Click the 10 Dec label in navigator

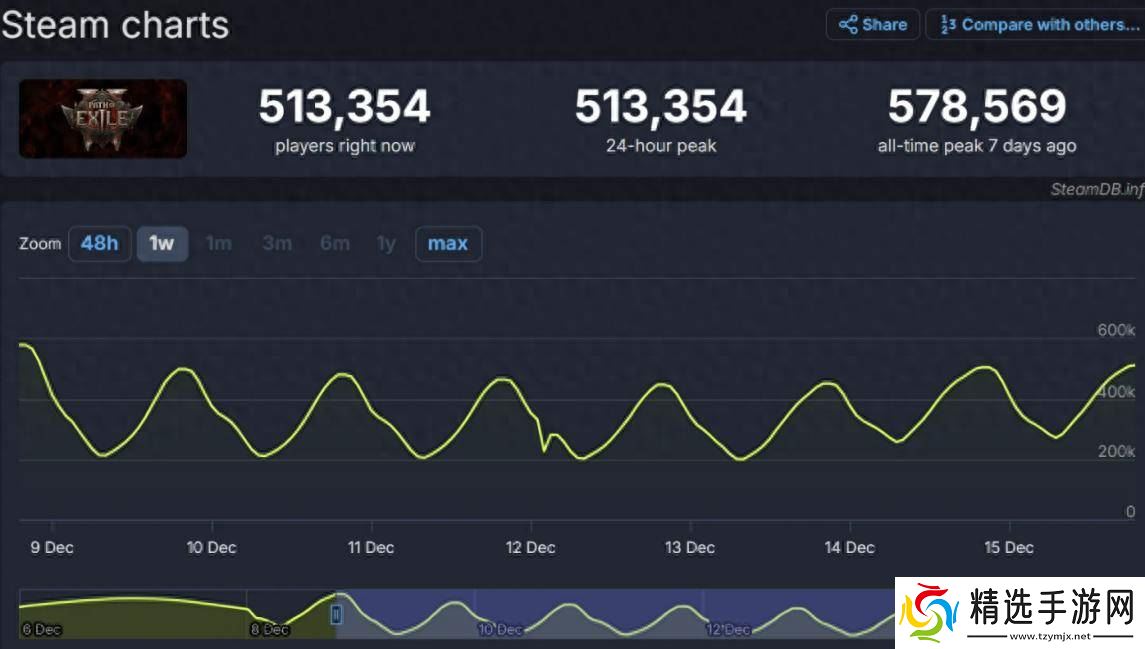point(500,629)
